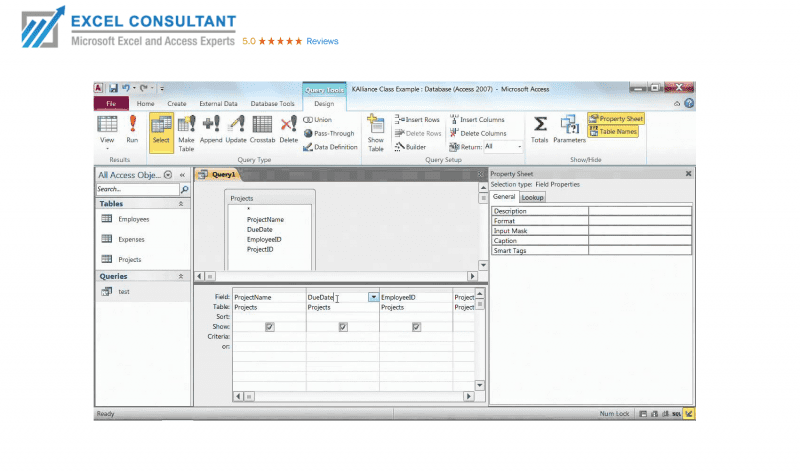Click the Redo icon in quick access toolbar
The height and width of the screenshot is (471, 800).
pos(143,88)
